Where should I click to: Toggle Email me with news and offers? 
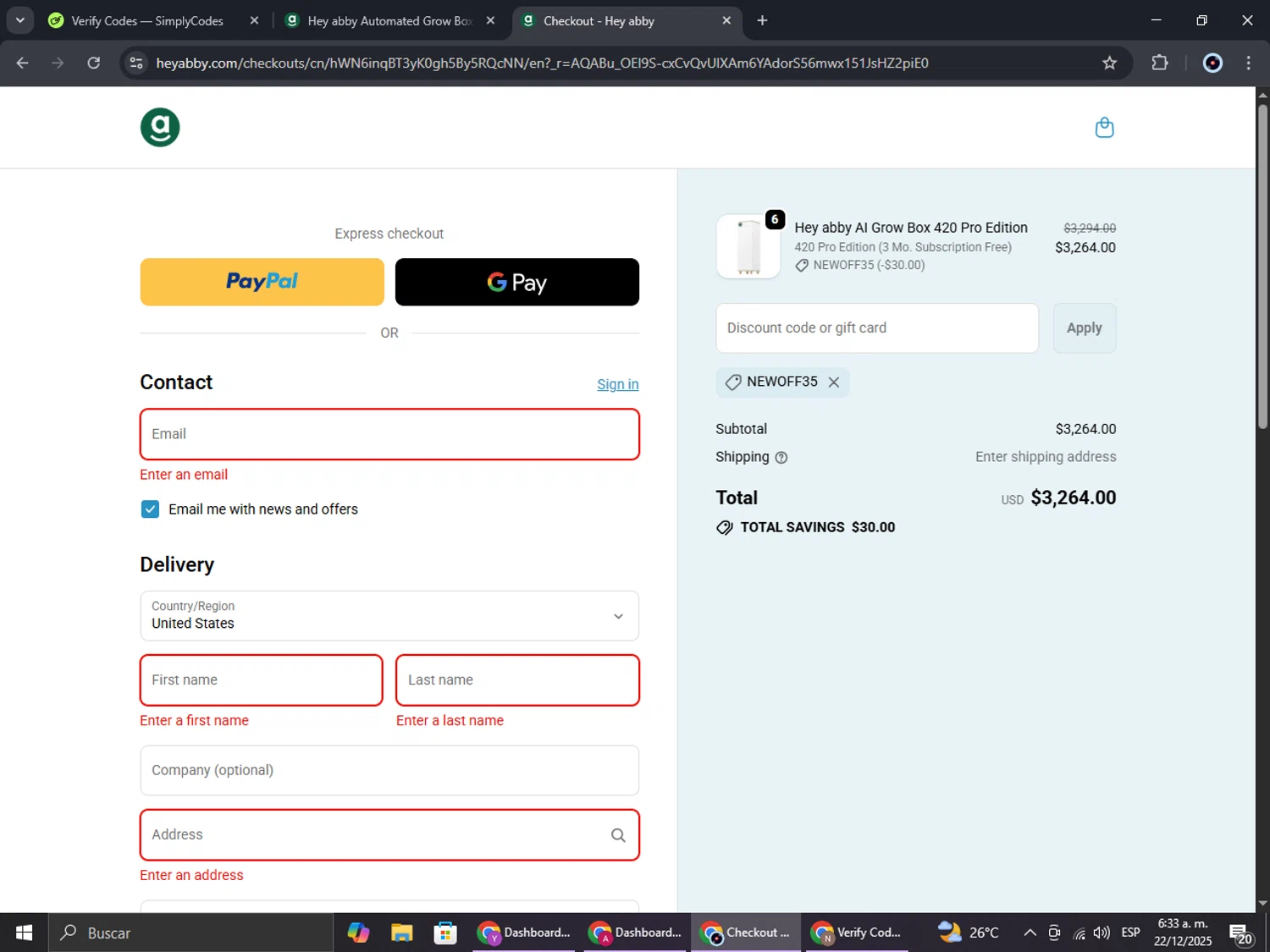pos(150,509)
